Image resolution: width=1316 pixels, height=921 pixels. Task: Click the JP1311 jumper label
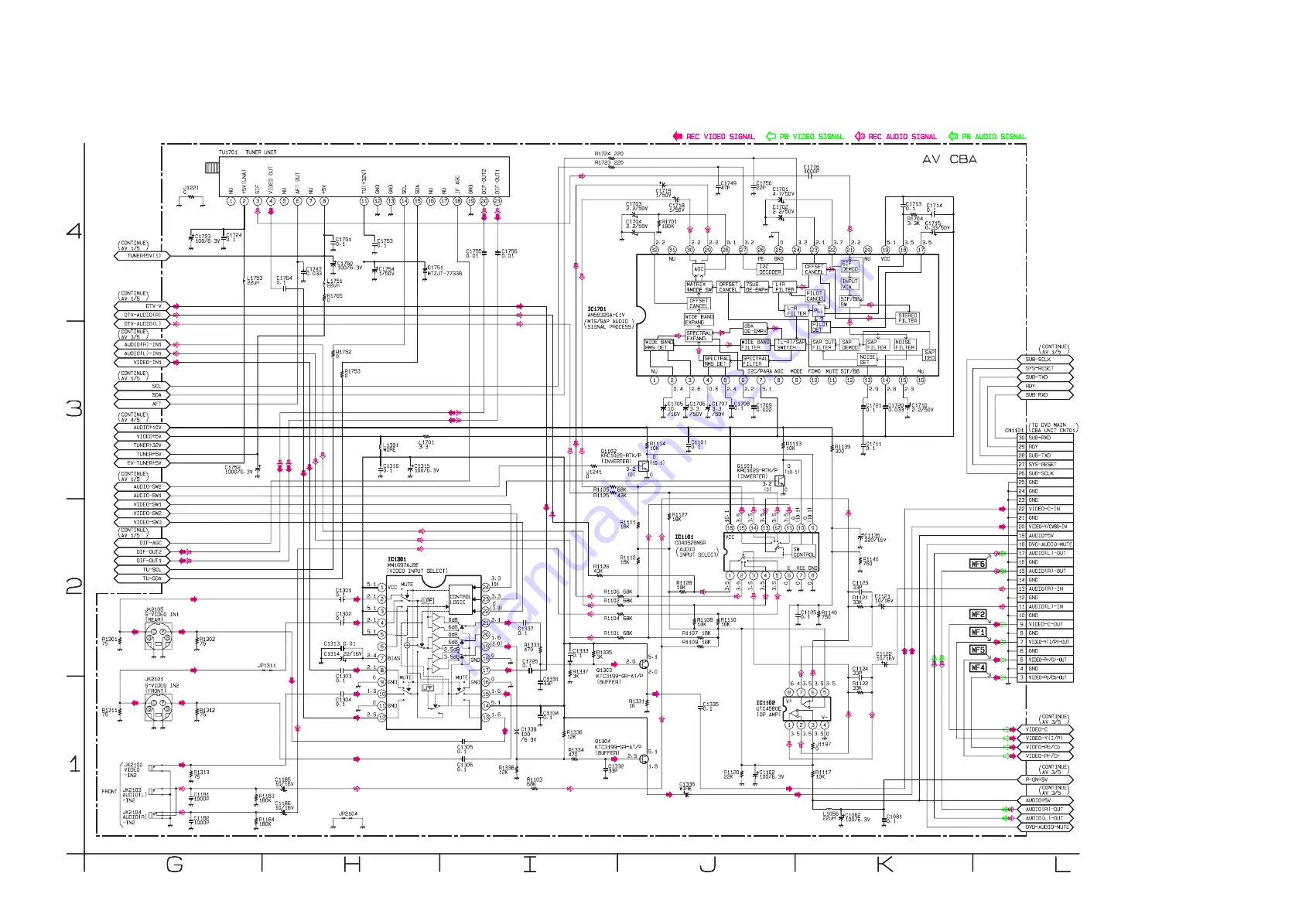(266, 665)
